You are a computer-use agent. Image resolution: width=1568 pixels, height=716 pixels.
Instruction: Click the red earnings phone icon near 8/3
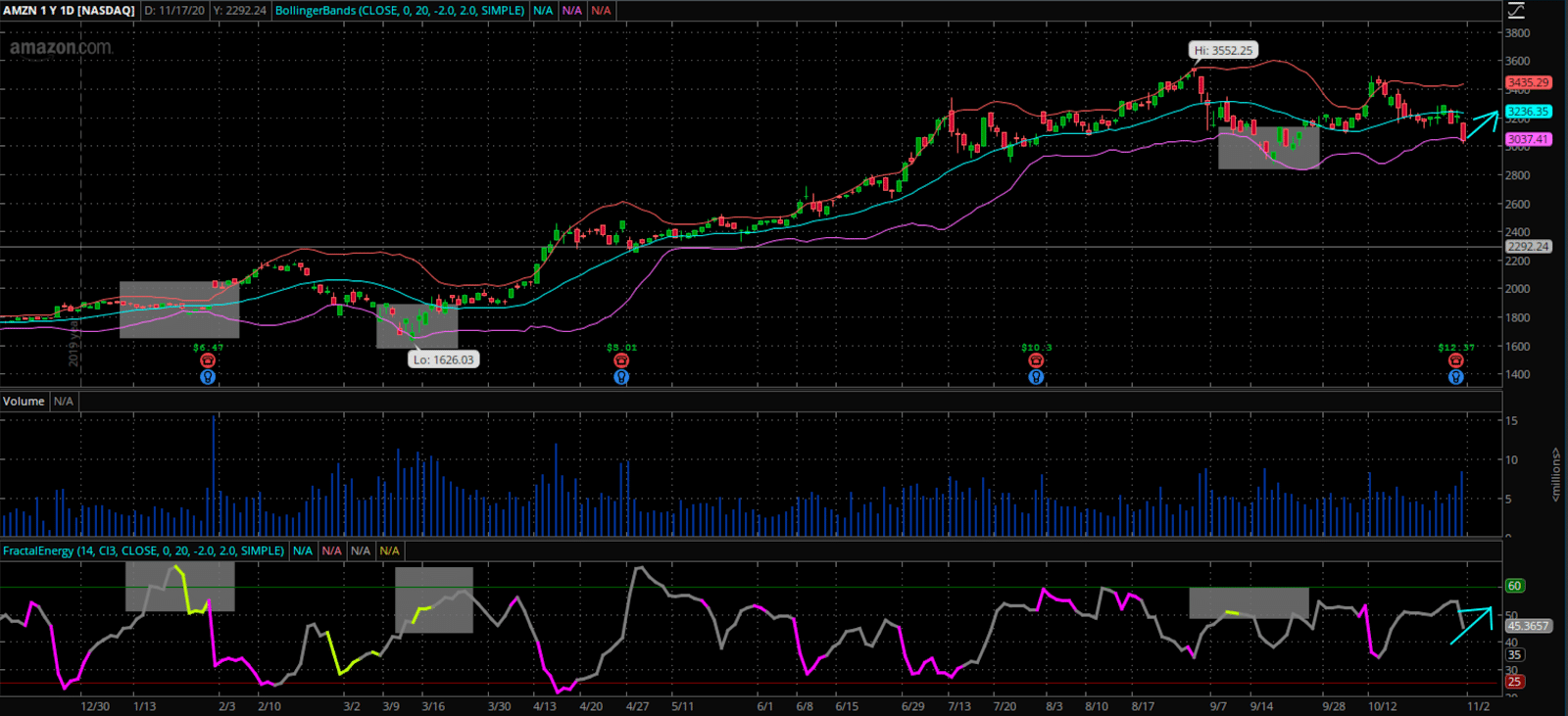(1036, 360)
